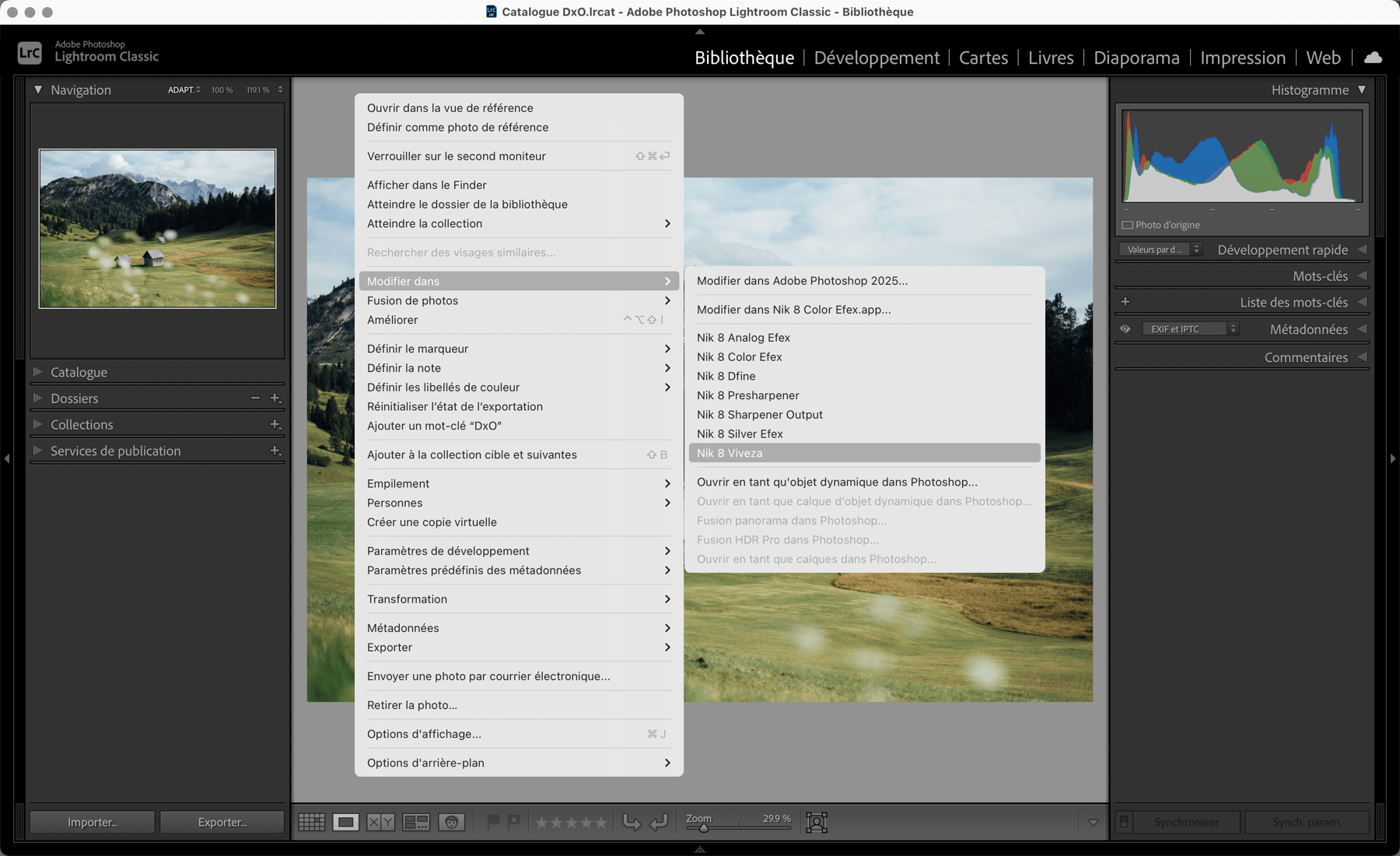Hide the top module picker panel arrow

pos(700,32)
